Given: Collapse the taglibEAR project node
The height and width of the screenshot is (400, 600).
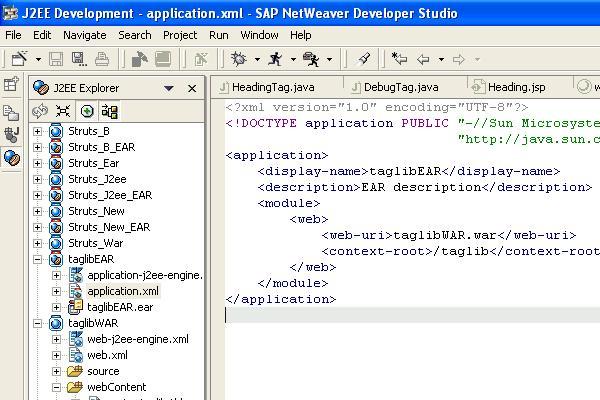Looking at the screenshot, I should pyautogui.click(x=39, y=259).
